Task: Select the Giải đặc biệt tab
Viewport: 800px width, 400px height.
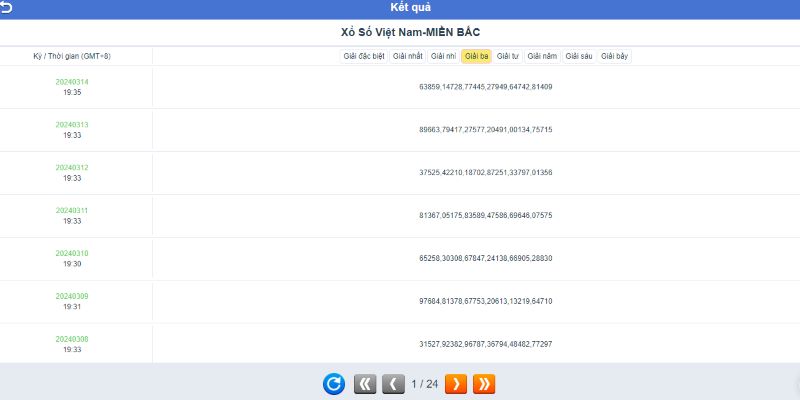Action: click(364, 56)
